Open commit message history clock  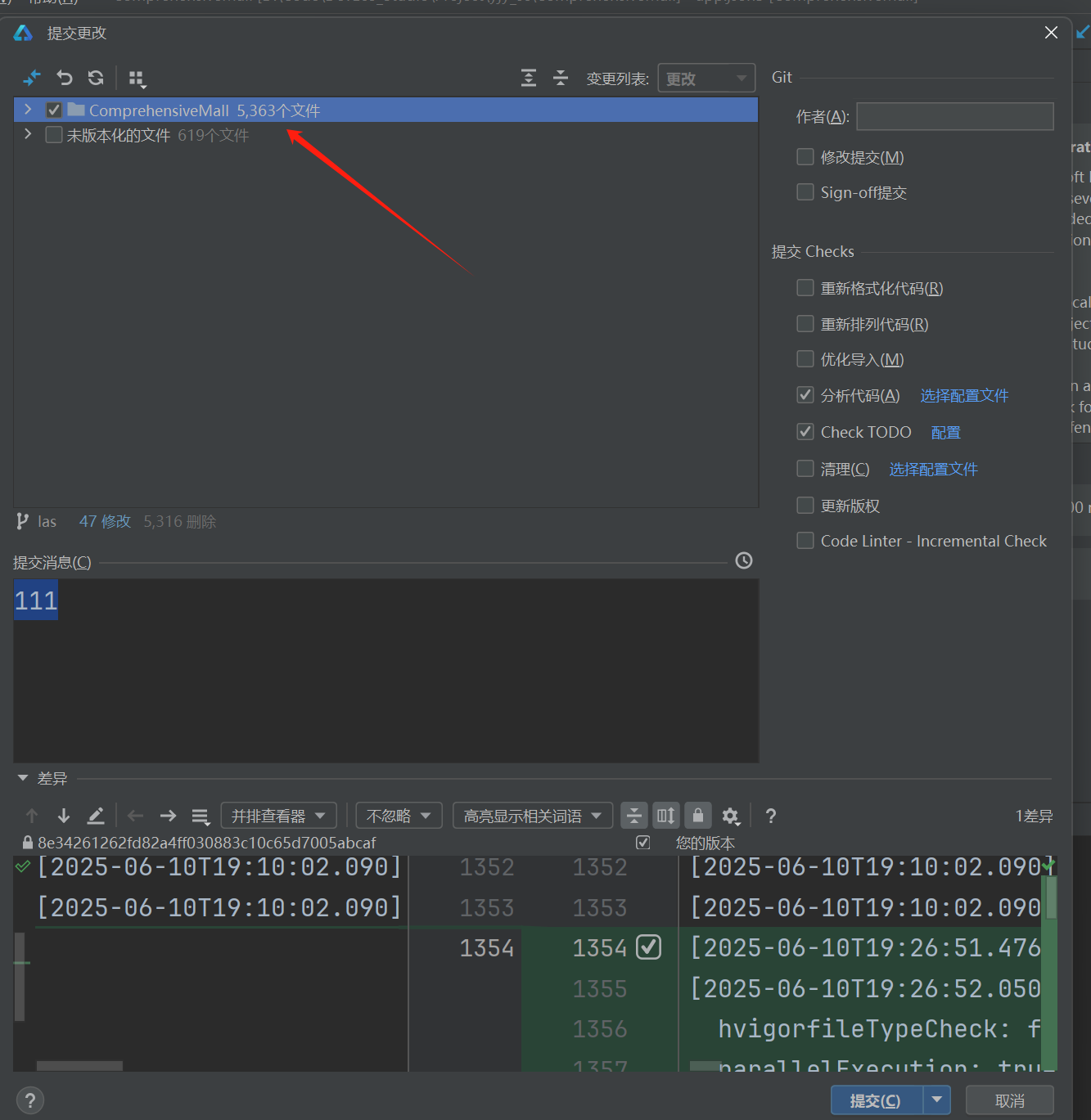click(x=744, y=561)
